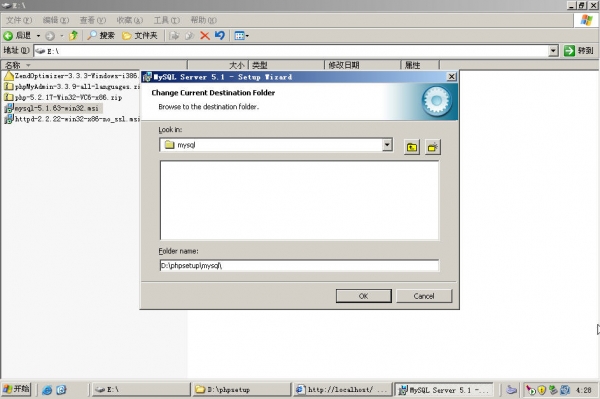
Task: Switch to MySQL Server 5.1 taskbar button
Action: [444, 389]
